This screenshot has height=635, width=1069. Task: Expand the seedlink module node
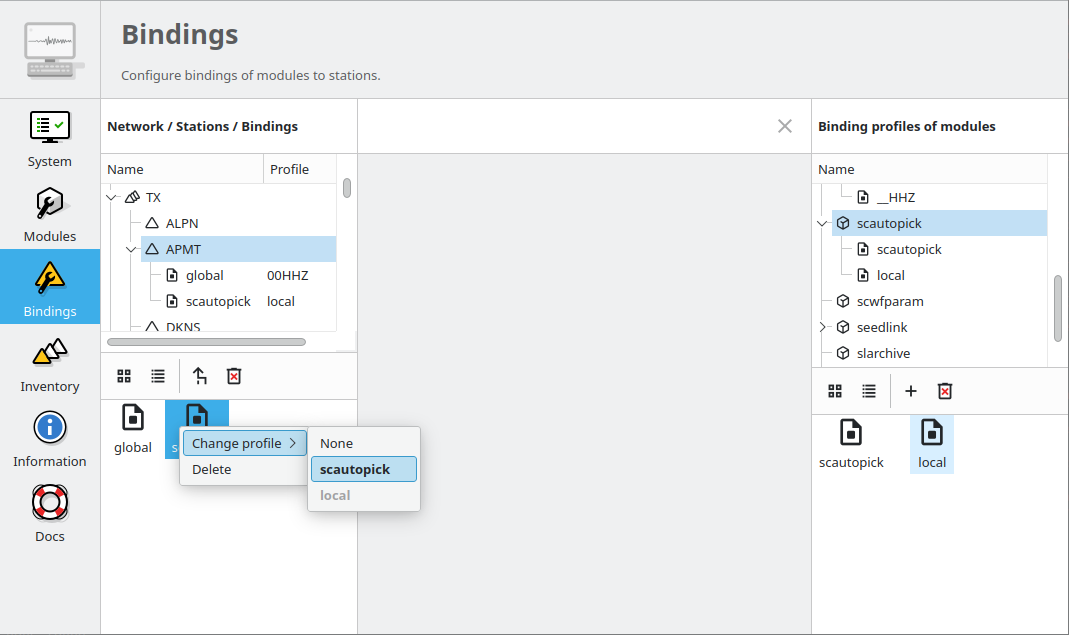point(822,327)
